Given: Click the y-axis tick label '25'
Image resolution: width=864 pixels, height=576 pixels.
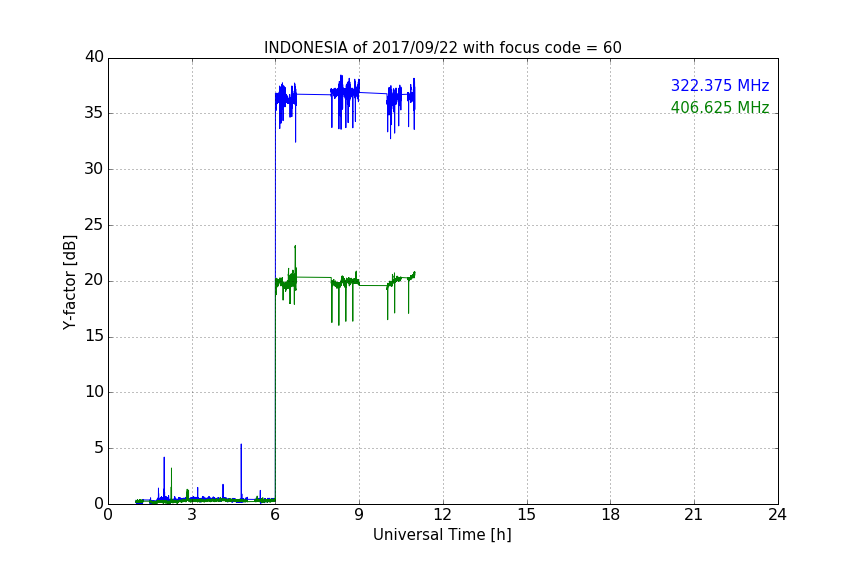Looking at the screenshot, I should click(94, 225).
